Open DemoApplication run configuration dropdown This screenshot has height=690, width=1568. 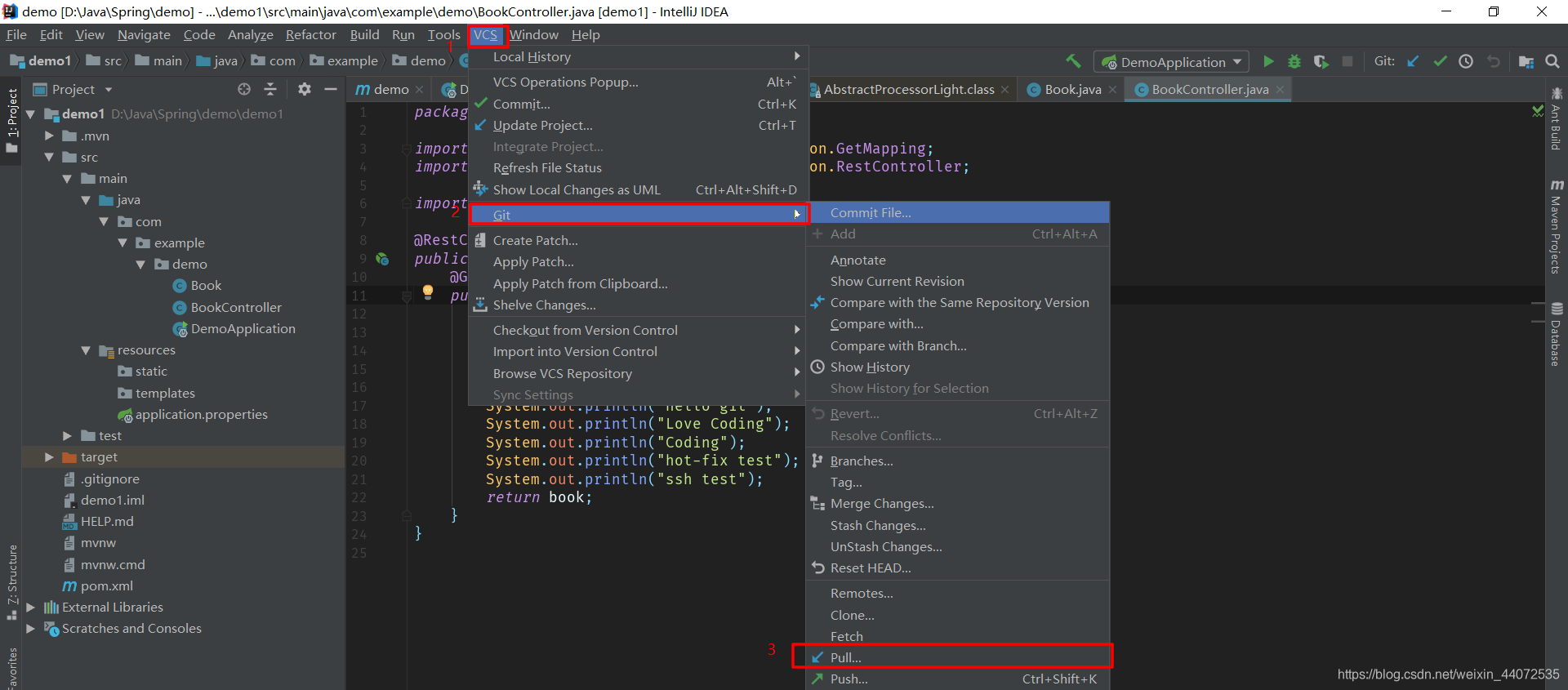pyautogui.click(x=1171, y=62)
